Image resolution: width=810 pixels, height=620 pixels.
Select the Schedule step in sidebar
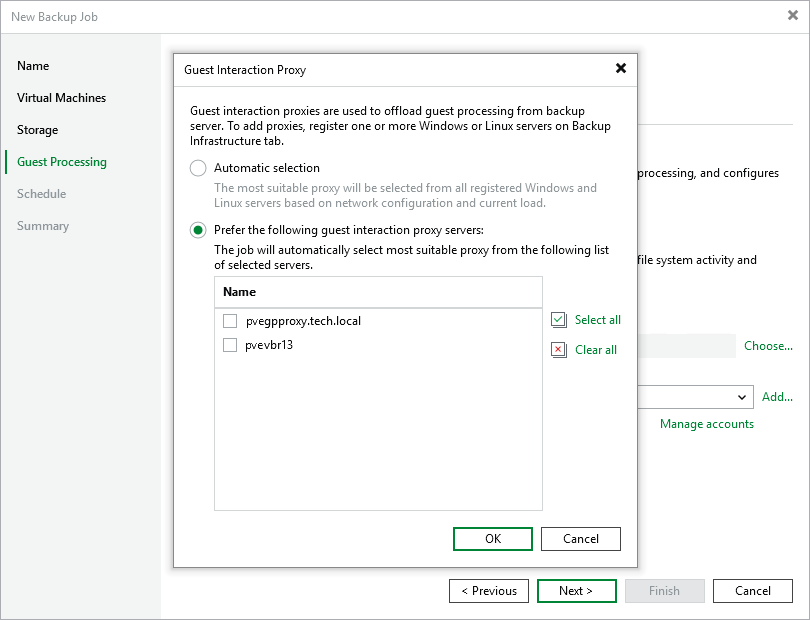pyautogui.click(x=41, y=194)
